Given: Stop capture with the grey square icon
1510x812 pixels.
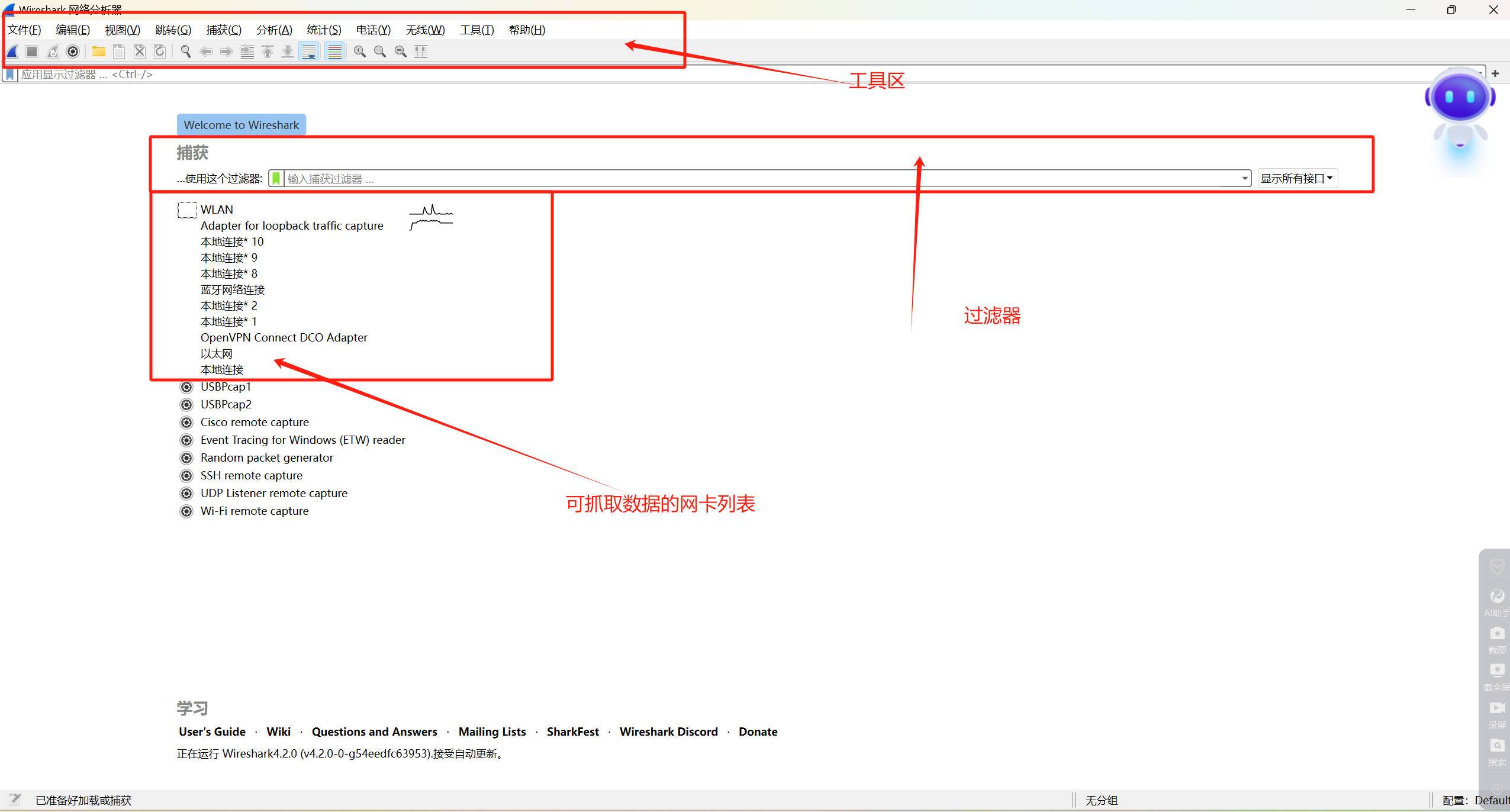Looking at the screenshot, I should [x=32, y=51].
